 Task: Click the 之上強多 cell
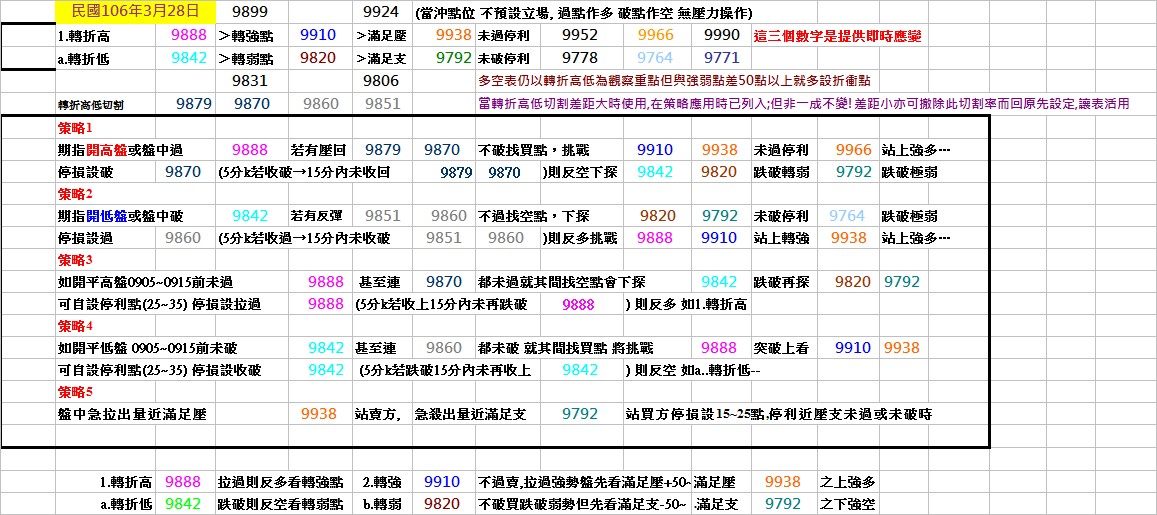click(x=848, y=483)
